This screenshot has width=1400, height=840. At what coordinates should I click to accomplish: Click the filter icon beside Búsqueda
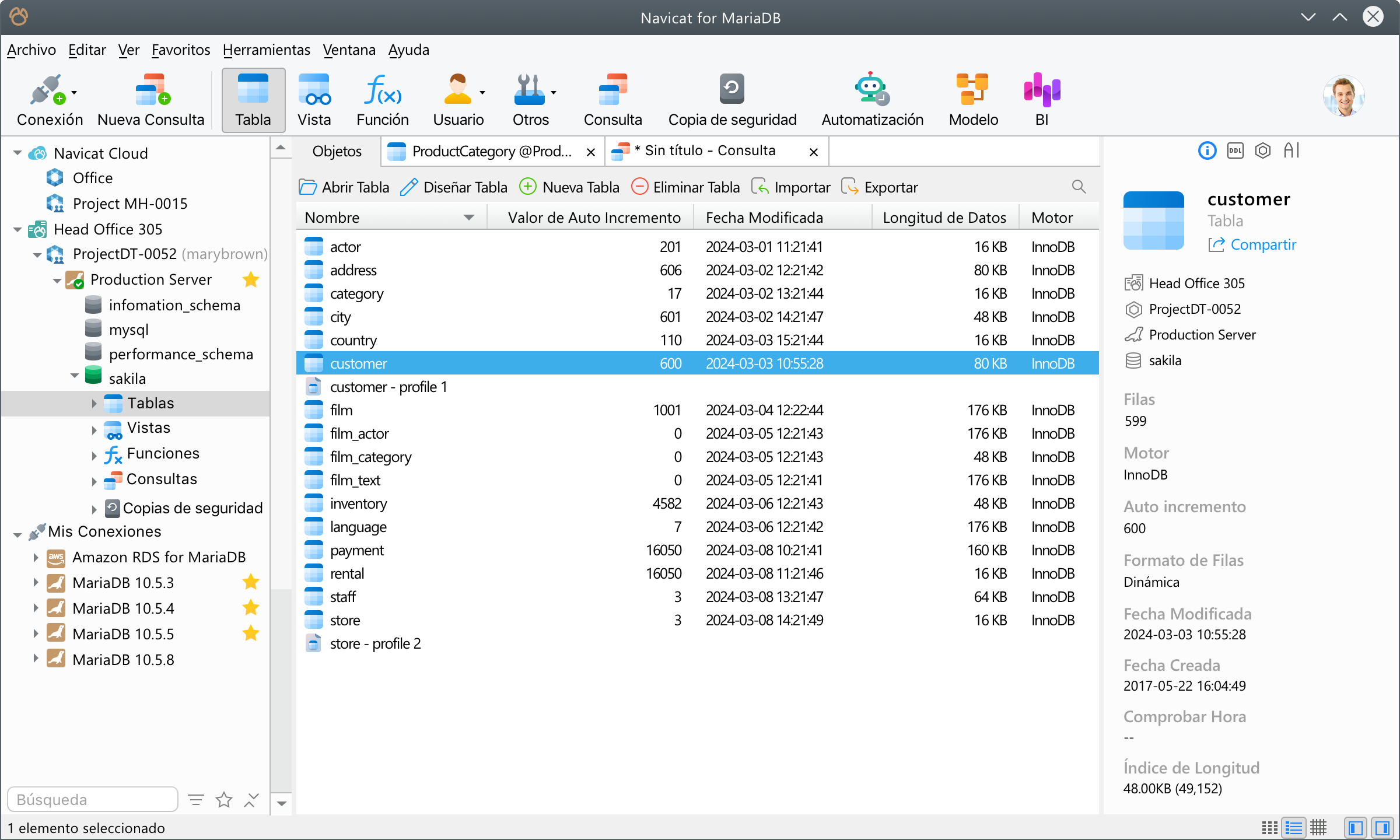pos(196,800)
